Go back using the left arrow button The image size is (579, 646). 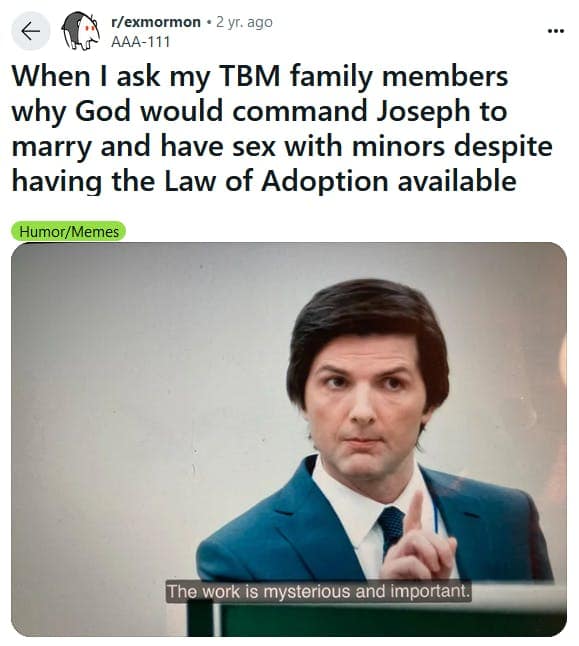pyautogui.click(x=30, y=31)
